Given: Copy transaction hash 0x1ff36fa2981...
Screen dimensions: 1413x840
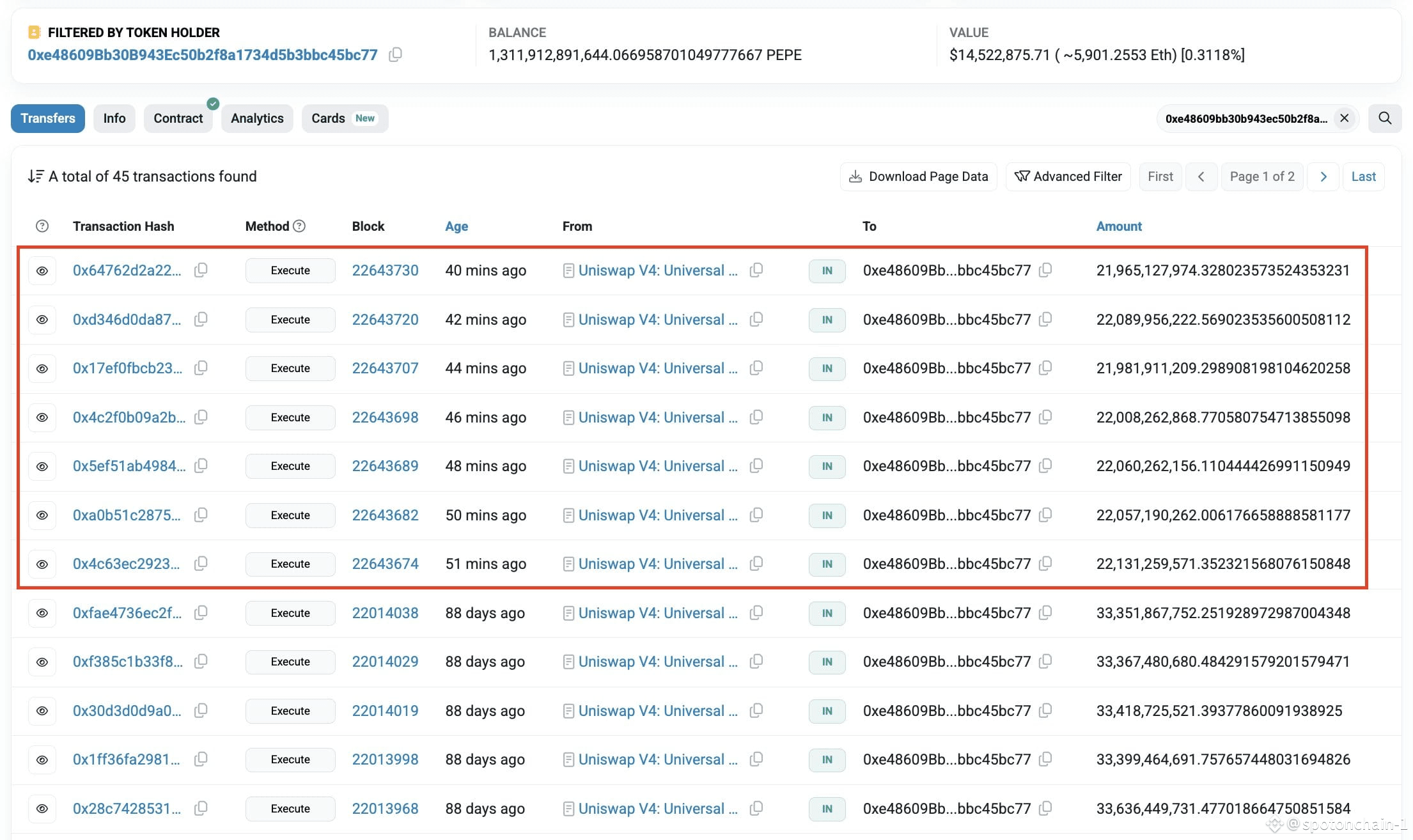Looking at the screenshot, I should coord(201,759).
